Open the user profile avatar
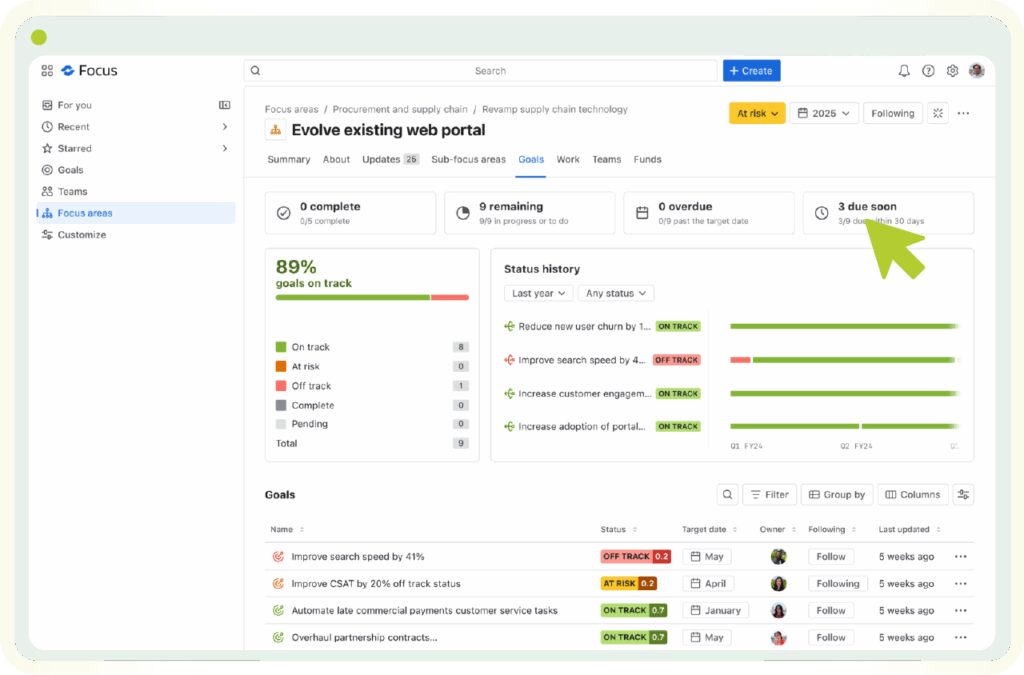 (x=976, y=71)
